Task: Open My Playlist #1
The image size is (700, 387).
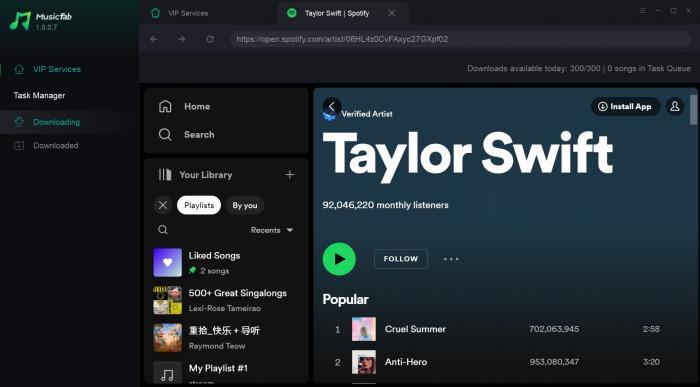Action: (x=226, y=372)
